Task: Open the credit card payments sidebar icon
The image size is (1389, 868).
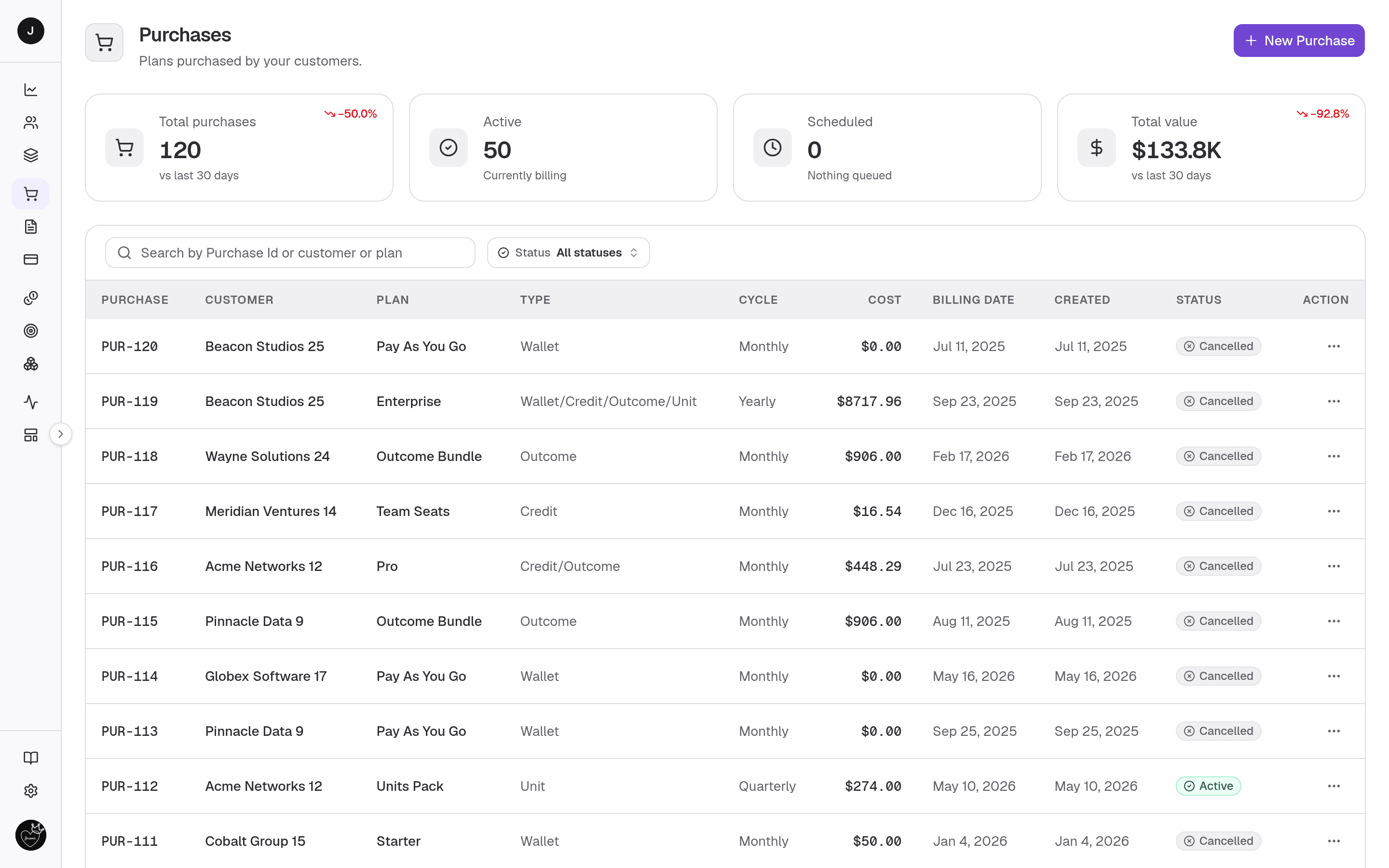Action: [x=30, y=259]
